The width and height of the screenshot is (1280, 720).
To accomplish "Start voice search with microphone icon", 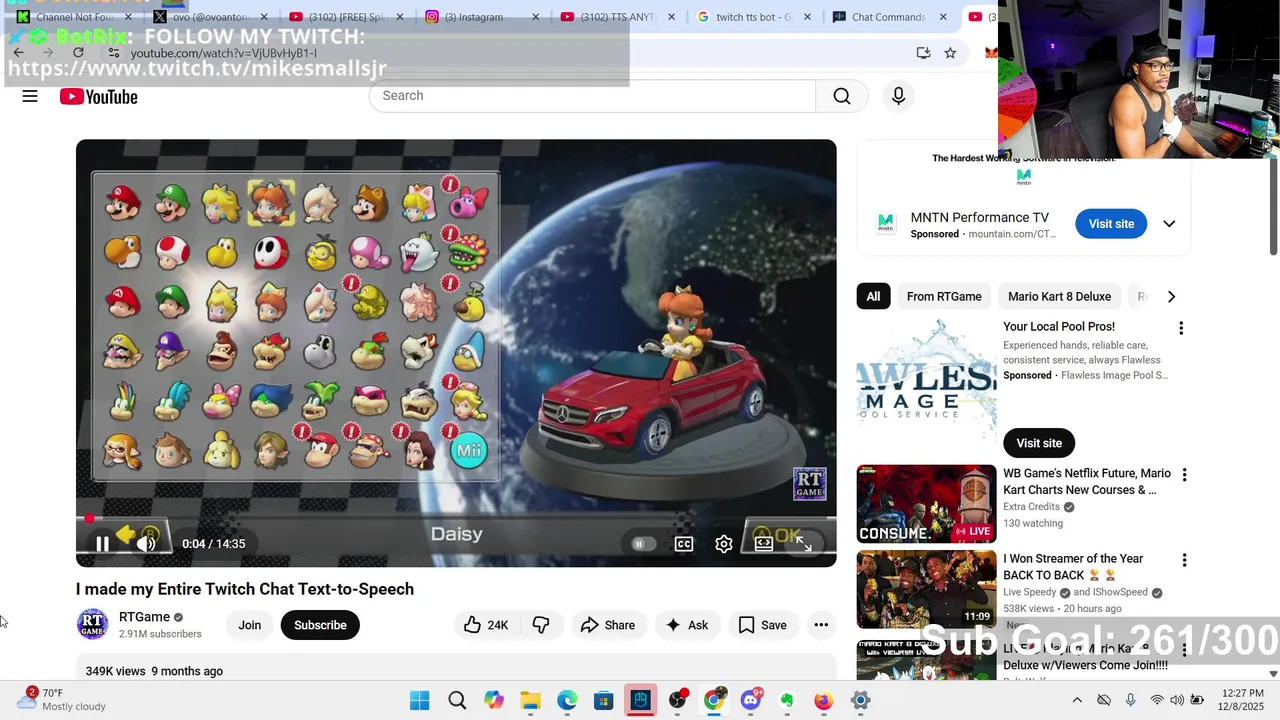I will click(x=898, y=96).
